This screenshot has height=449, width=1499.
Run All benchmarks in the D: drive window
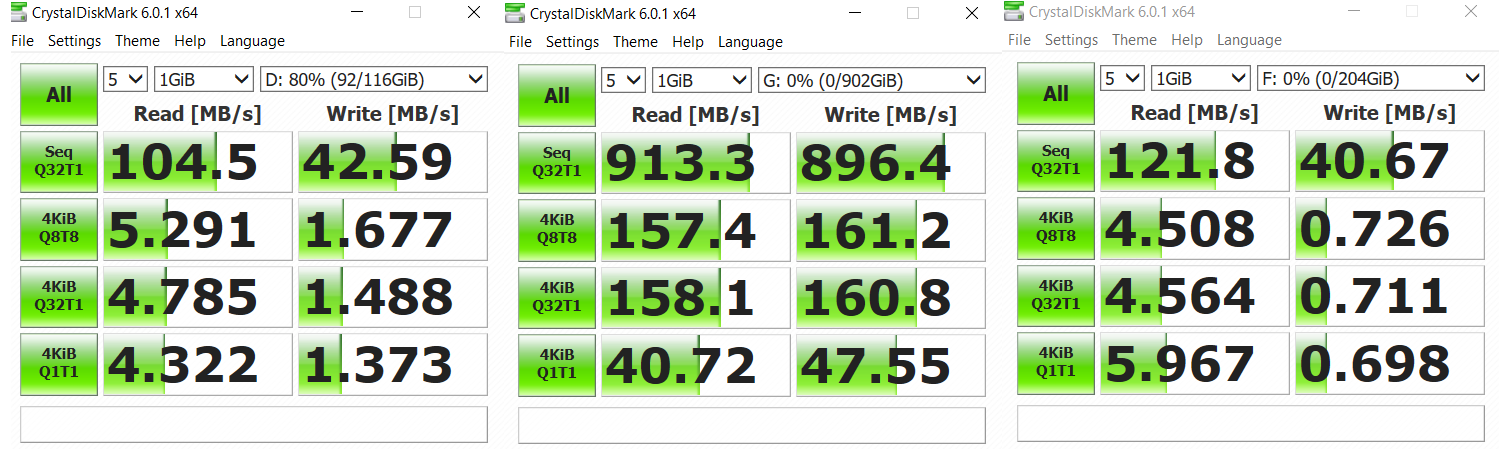59,95
